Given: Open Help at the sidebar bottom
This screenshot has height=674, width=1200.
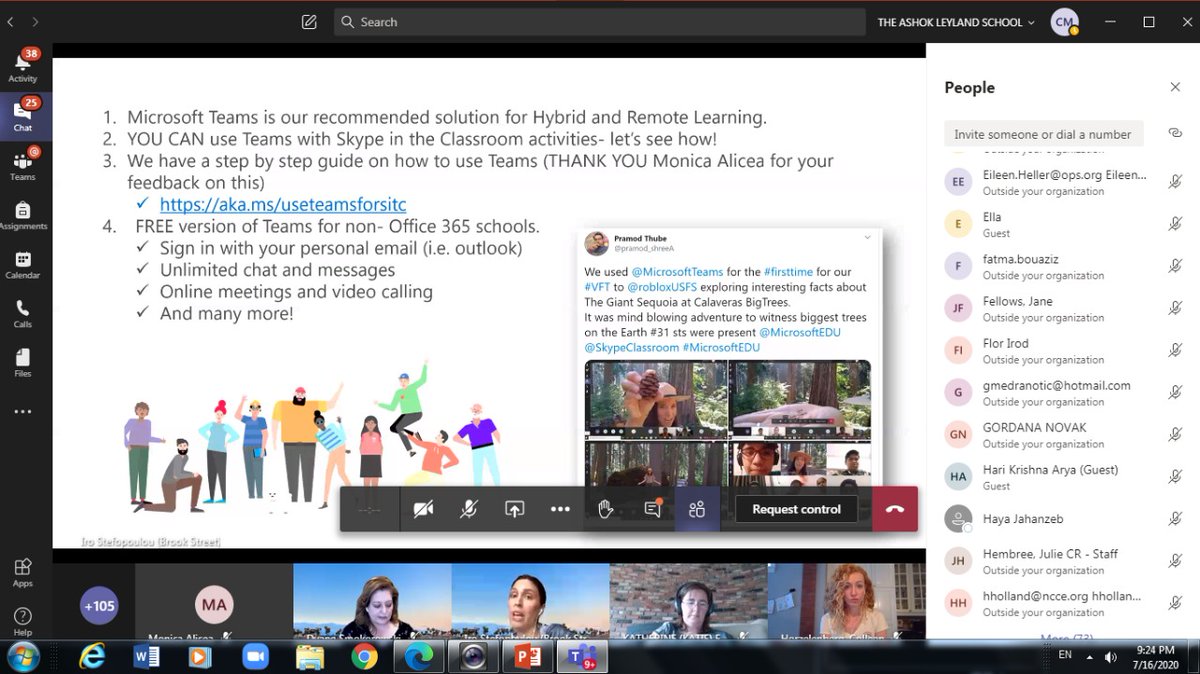Looking at the screenshot, I should [x=23, y=620].
